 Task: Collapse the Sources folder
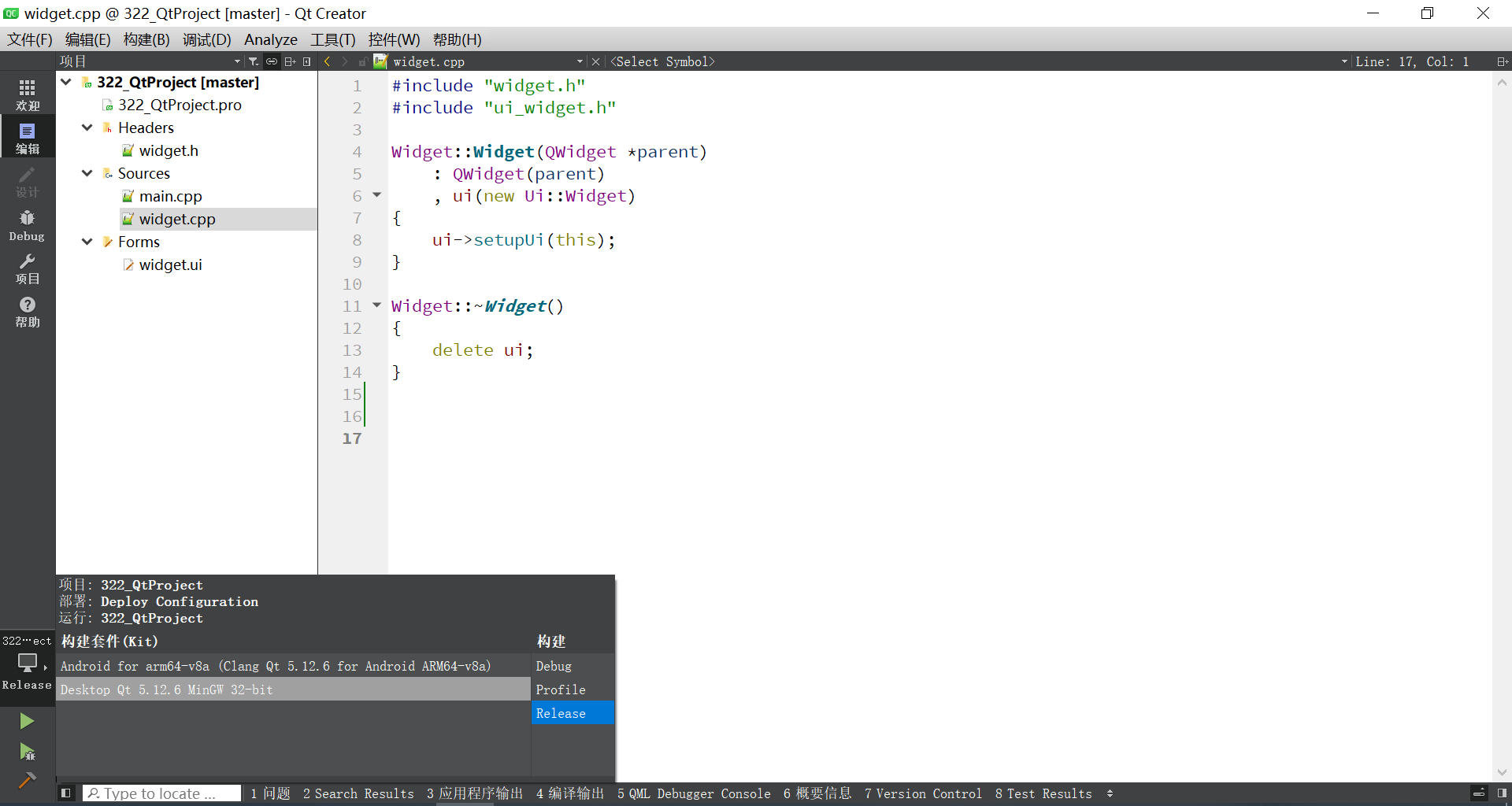(87, 173)
